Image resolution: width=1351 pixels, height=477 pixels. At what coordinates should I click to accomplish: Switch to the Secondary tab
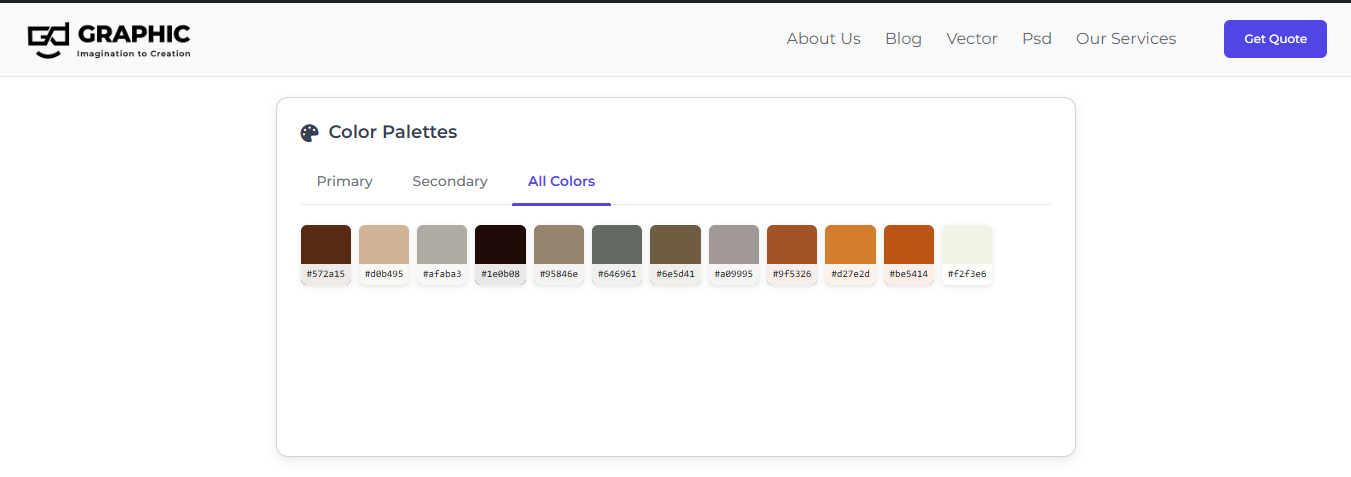click(x=450, y=181)
